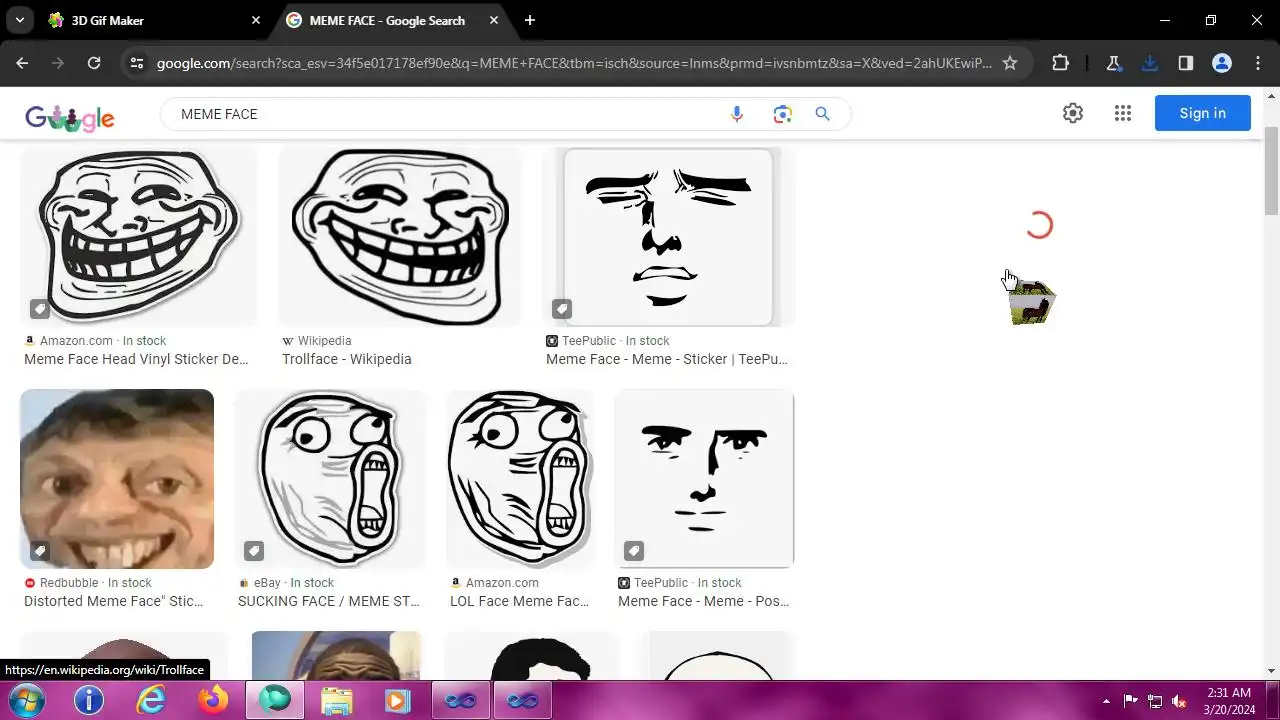Open the Windows Start button
Viewport: 1280px width, 720px height.
click(27, 700)
